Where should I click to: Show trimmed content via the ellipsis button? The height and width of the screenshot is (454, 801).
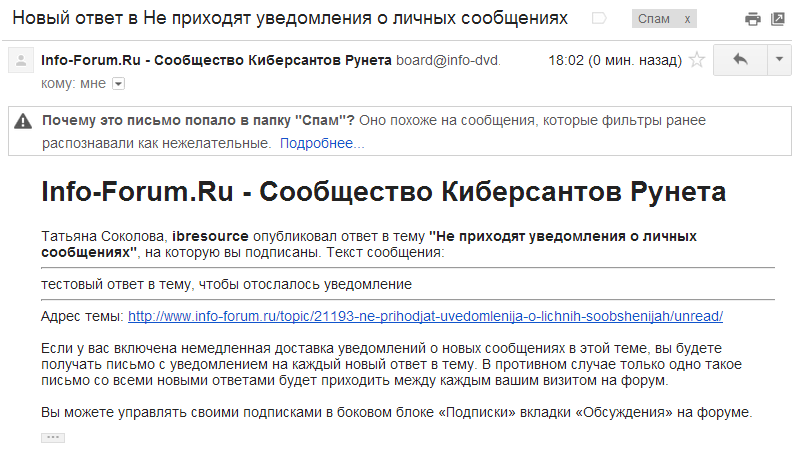point(53,437)
